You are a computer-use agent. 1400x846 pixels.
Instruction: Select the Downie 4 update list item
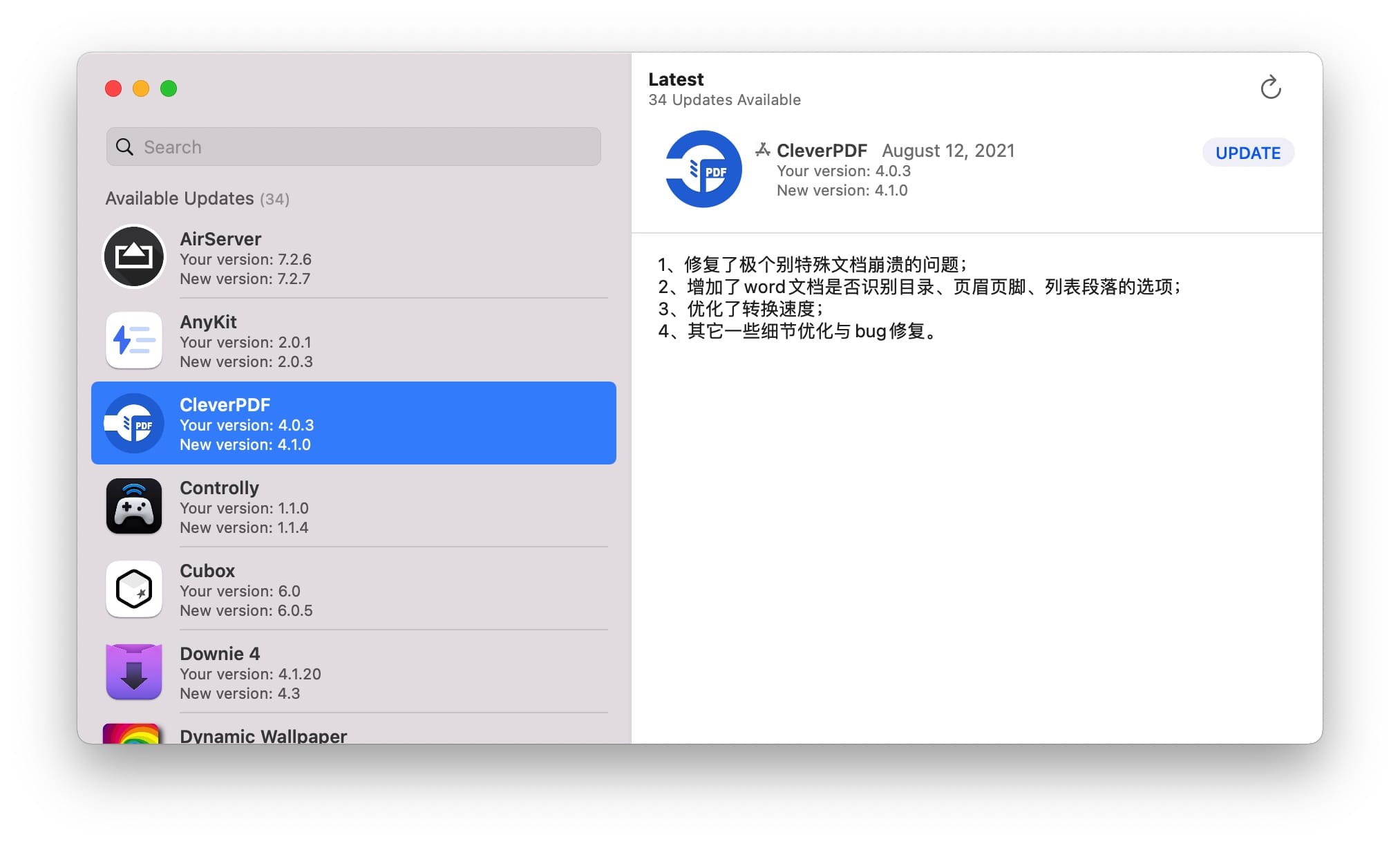tap(353, 673)
